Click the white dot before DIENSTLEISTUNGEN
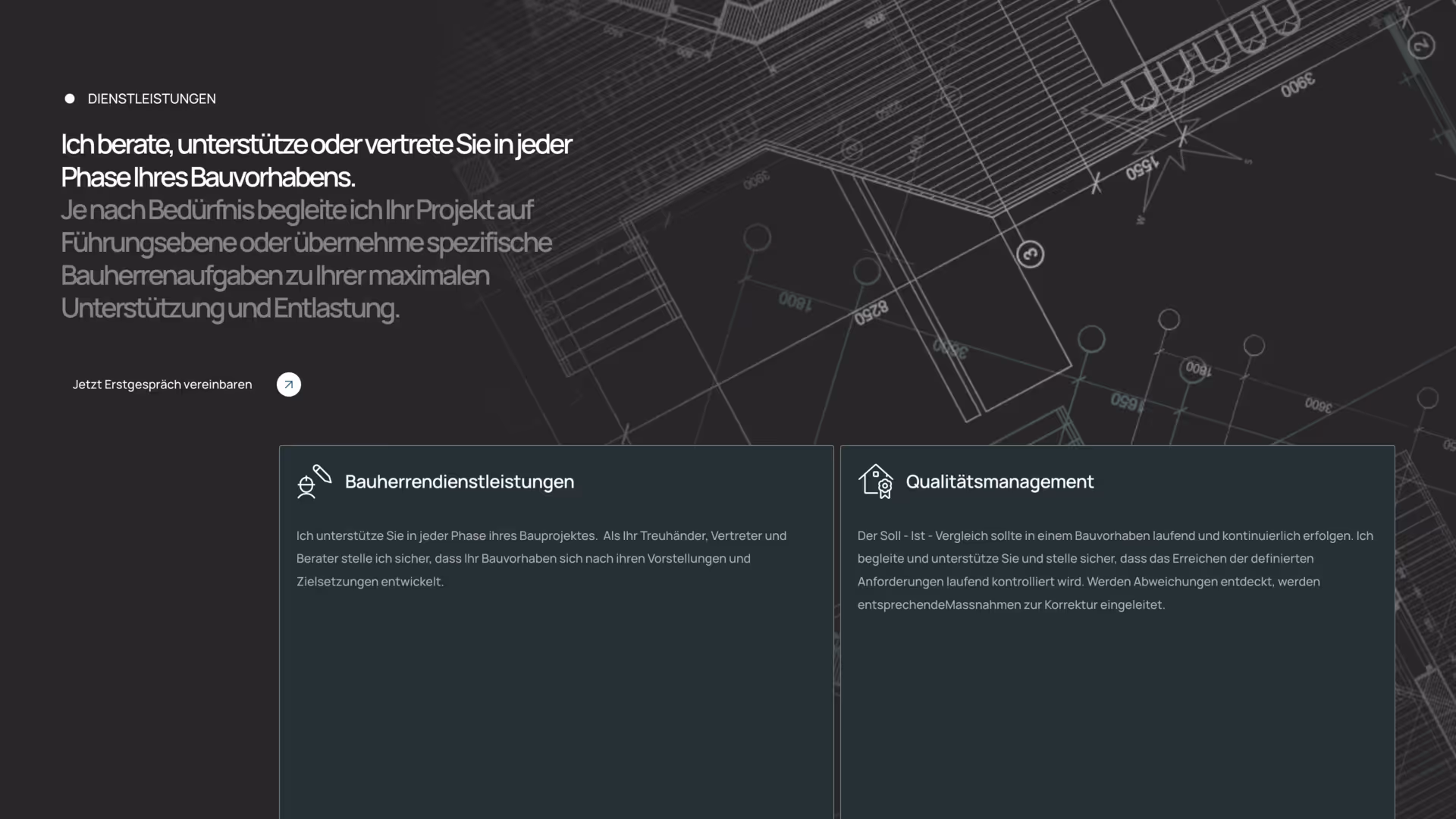 70,99
